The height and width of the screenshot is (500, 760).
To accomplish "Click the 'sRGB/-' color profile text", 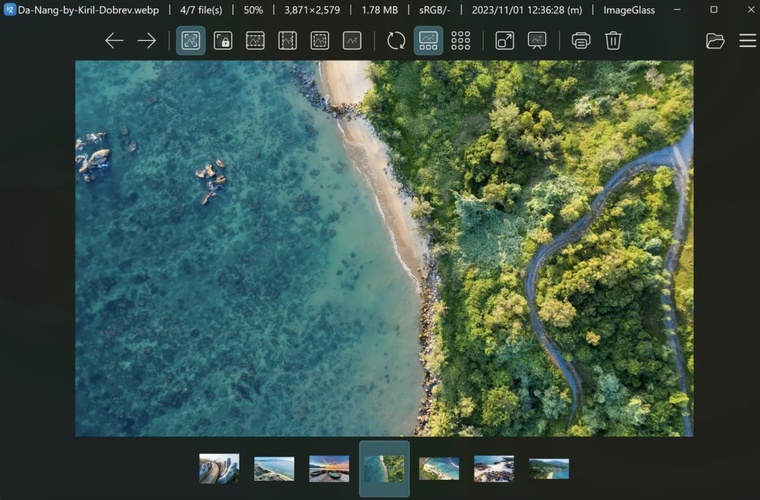I will [435, 10].
